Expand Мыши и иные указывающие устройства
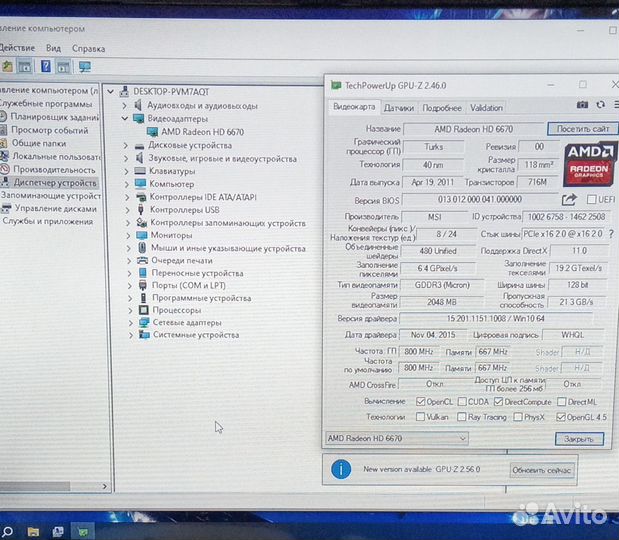The height and width of the screenshot is (540, 619). pos(129,248)
